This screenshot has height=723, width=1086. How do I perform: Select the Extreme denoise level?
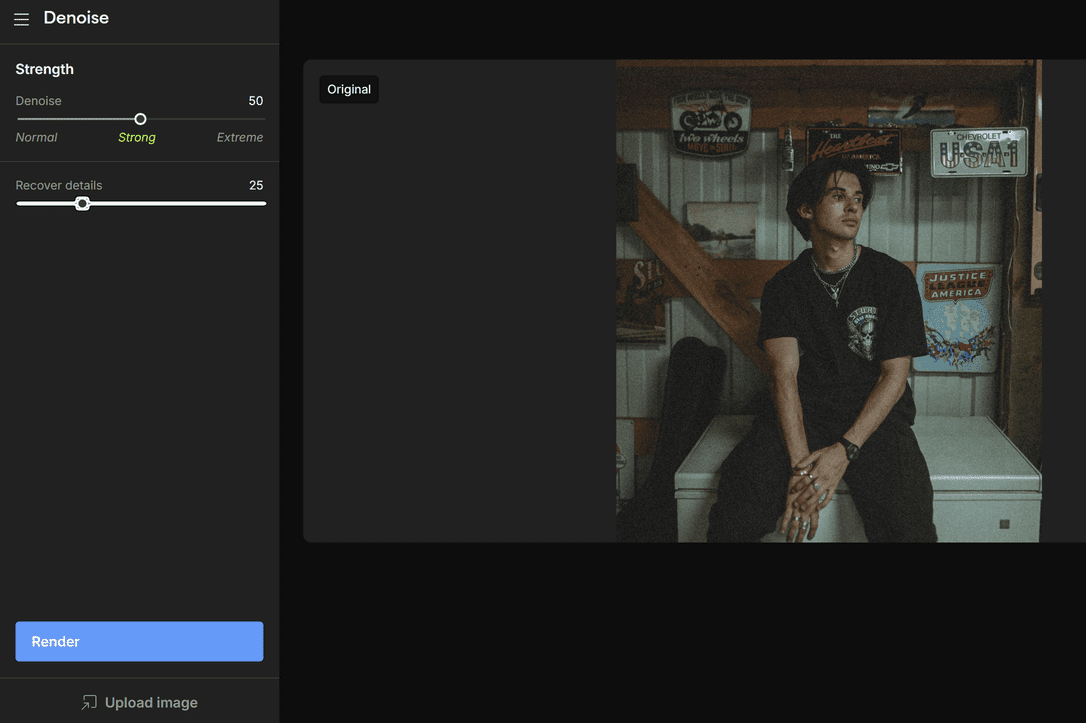[240, 138]
